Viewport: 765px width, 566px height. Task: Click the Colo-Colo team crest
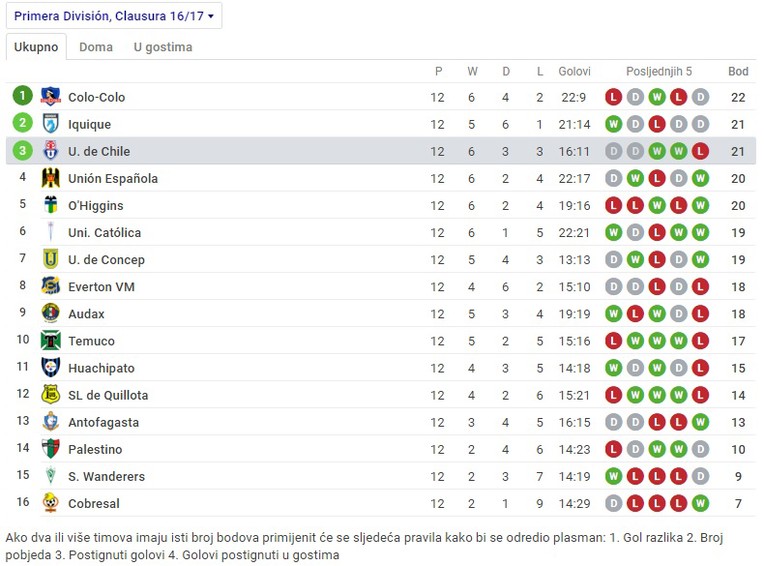(x=51, y=97)
